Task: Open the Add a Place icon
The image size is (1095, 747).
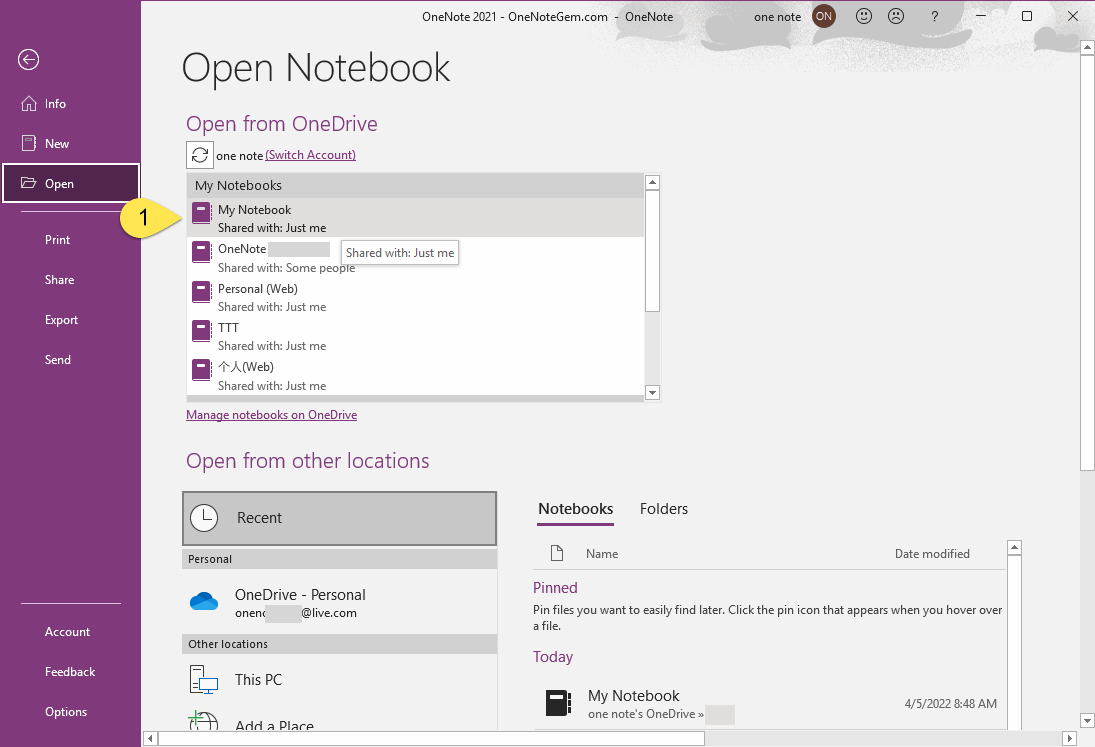Action: pyautogui.click(x=203, y=722)
